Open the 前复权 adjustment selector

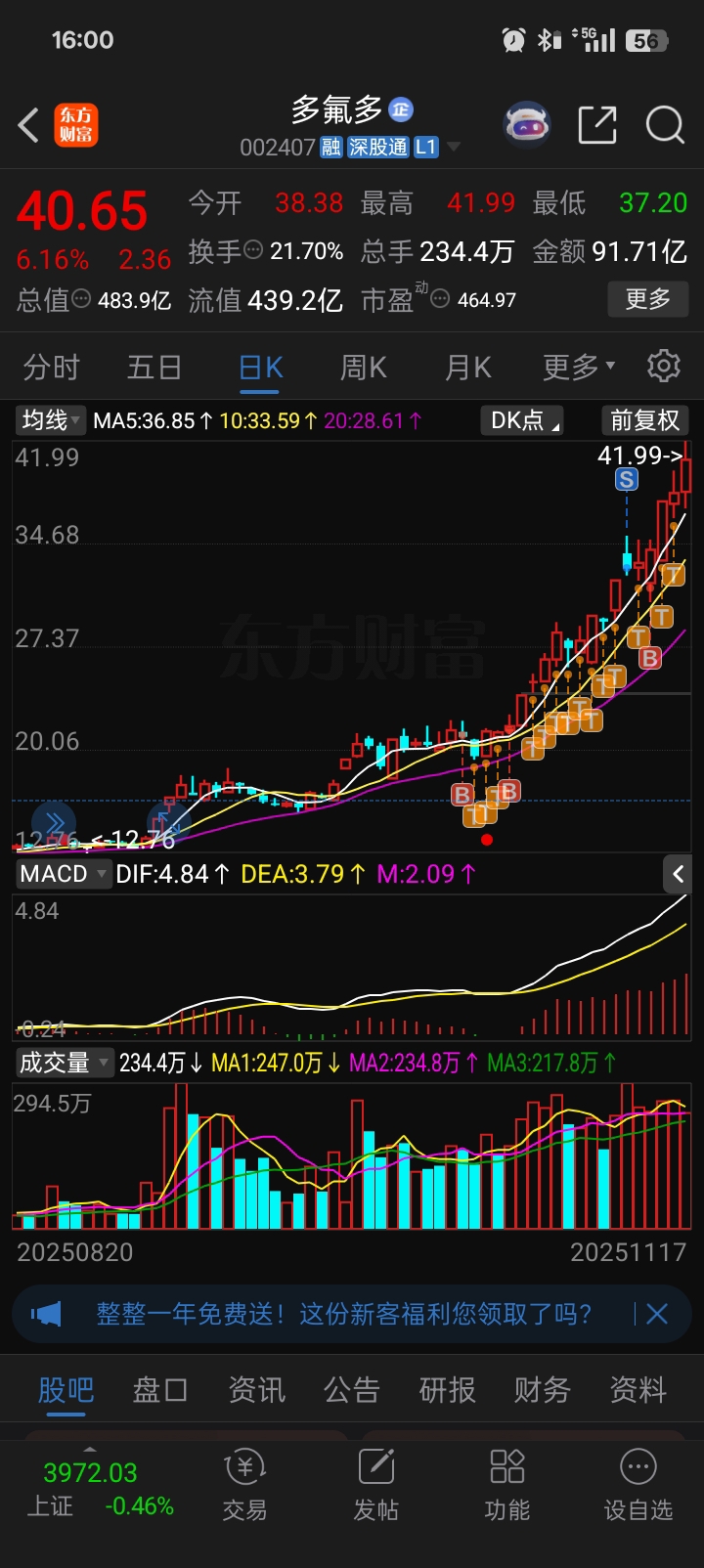(x=644, y=420)
